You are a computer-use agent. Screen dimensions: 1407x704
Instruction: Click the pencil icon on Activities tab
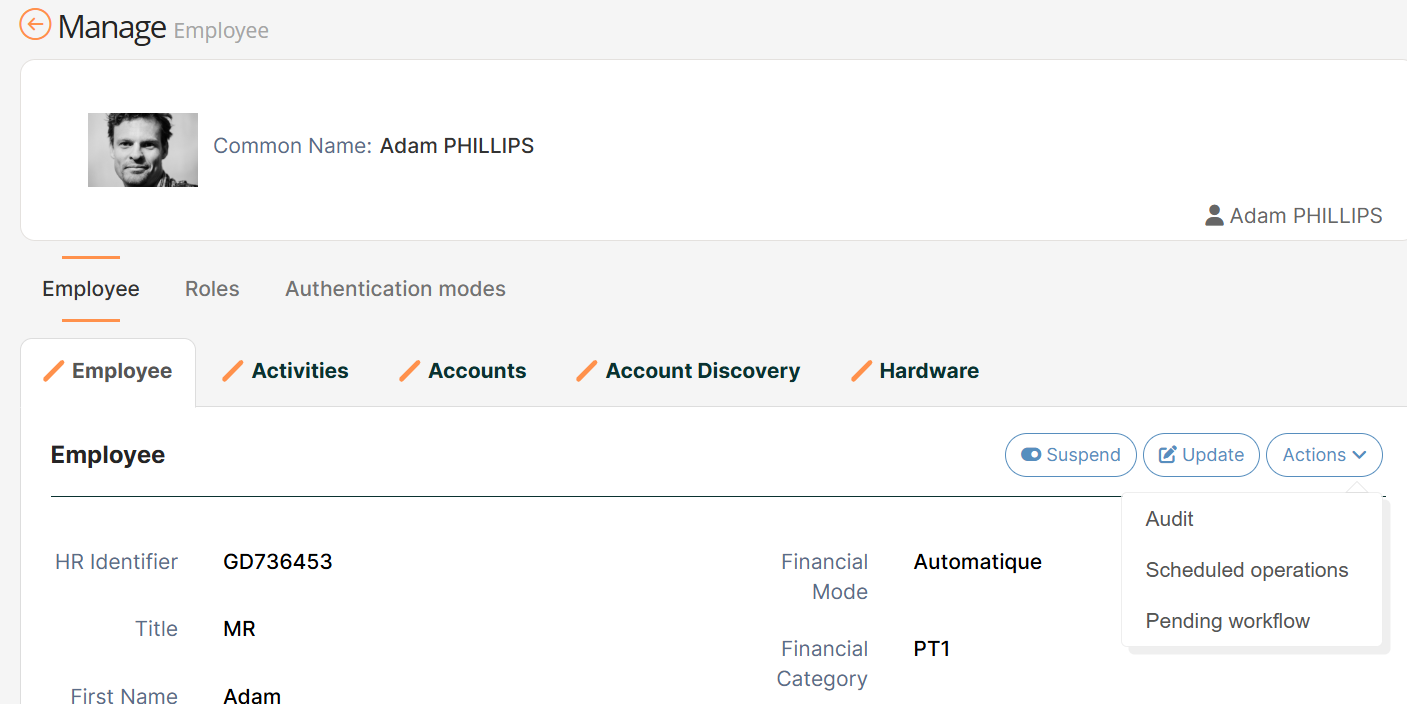233,371
